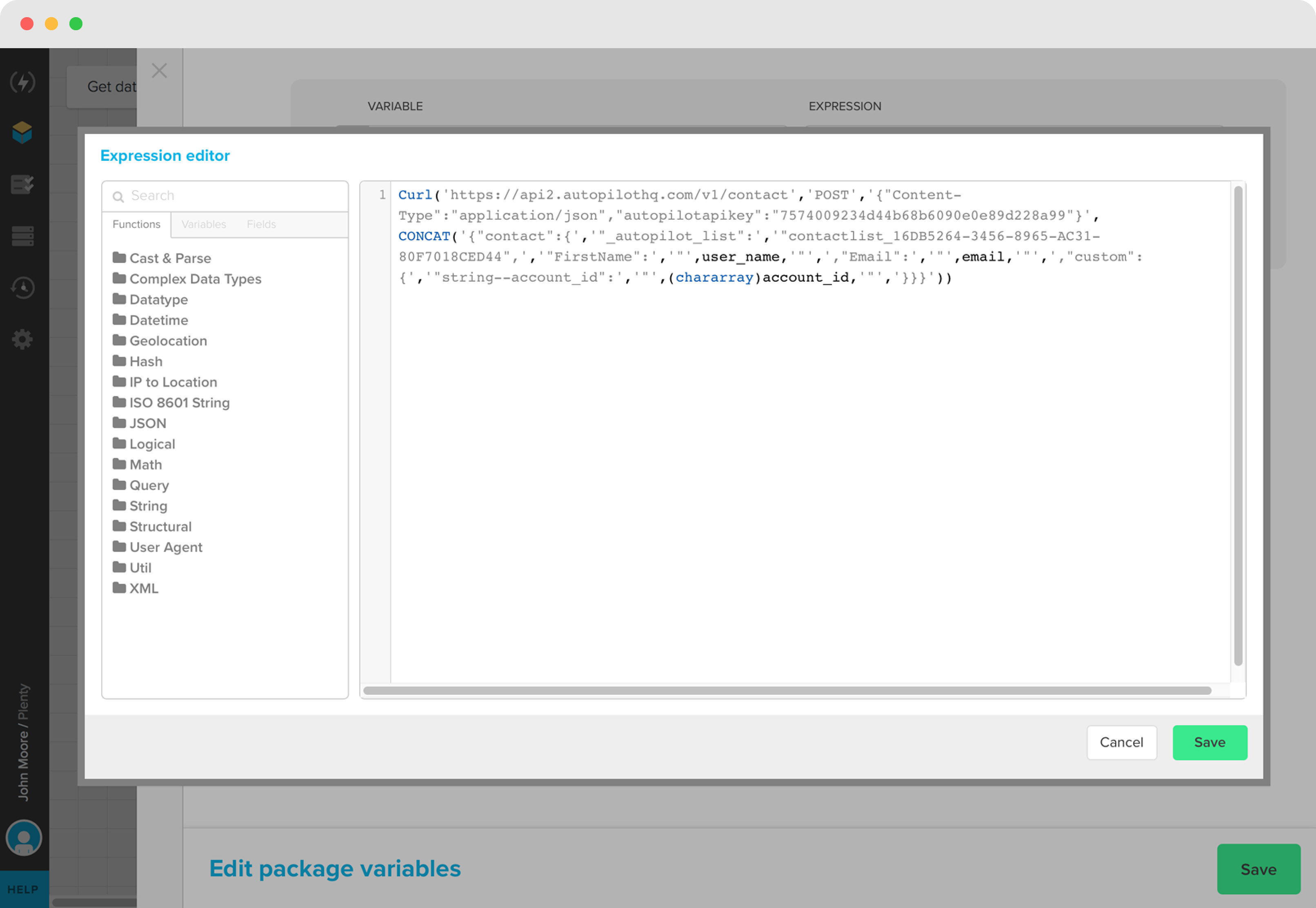This screenshot has width=1316, height=908.
Task: Expand the Datetime folder
Action: (x=150, y=320)
